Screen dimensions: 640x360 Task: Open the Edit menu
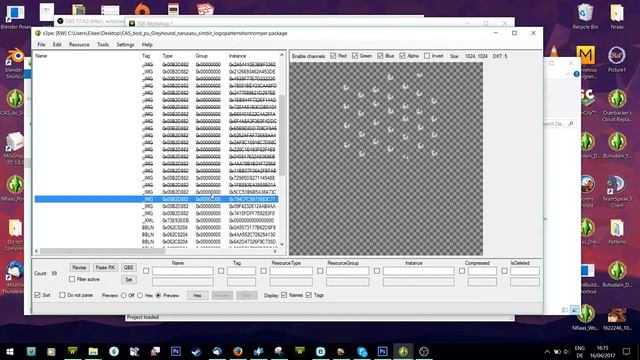tap(57, 44)
